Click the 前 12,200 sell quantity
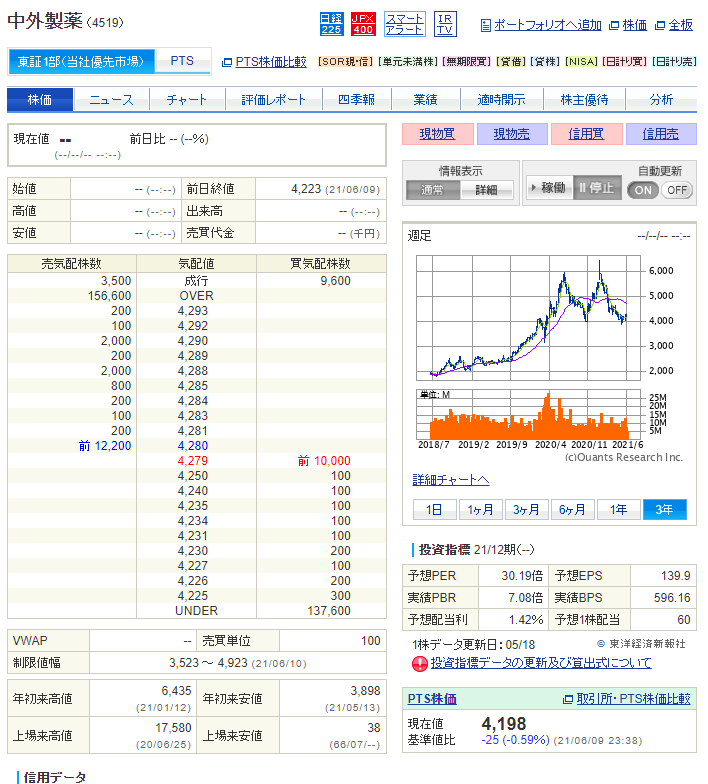708x784 pixels. 105,446
